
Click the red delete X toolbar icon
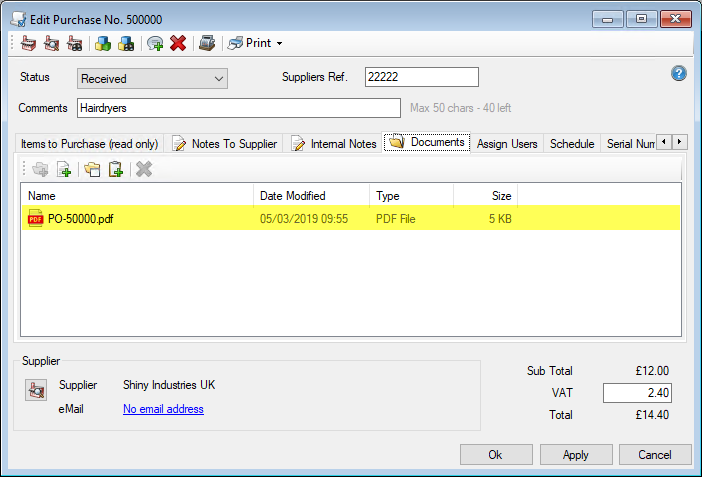coord(178,43)
